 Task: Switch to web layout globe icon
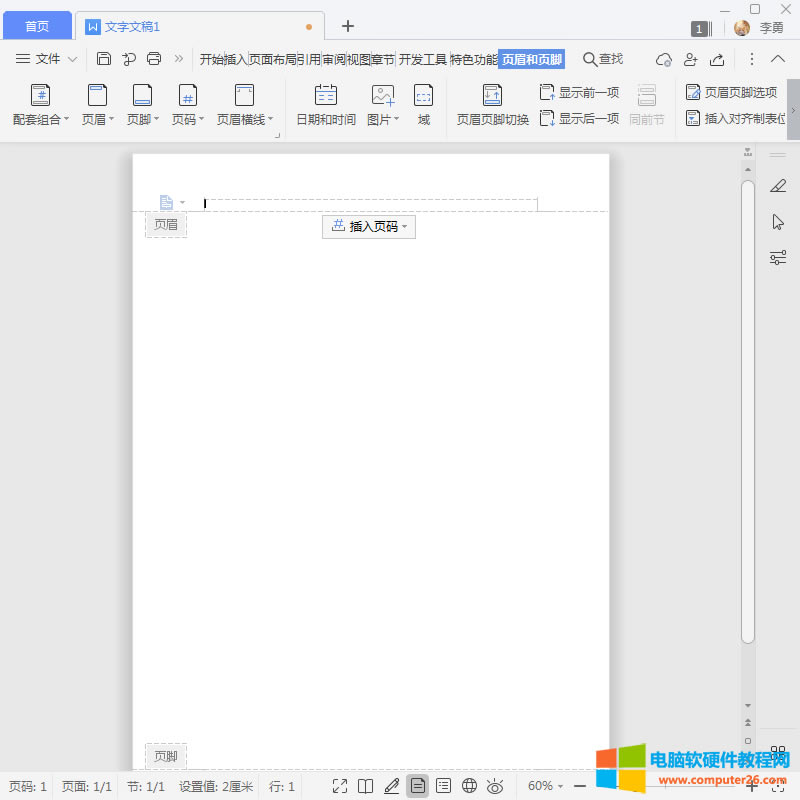tap(469, 786)
